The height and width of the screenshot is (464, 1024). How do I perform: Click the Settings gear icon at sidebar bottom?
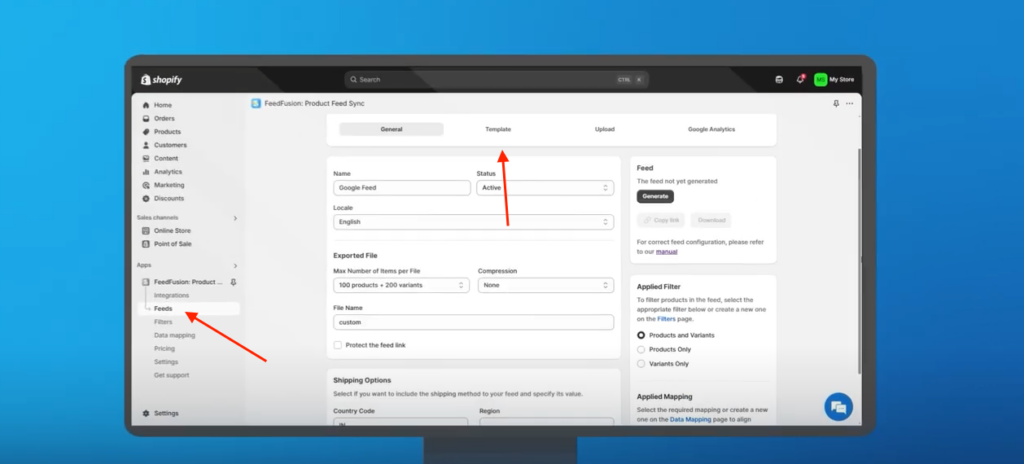click(146, 413)
